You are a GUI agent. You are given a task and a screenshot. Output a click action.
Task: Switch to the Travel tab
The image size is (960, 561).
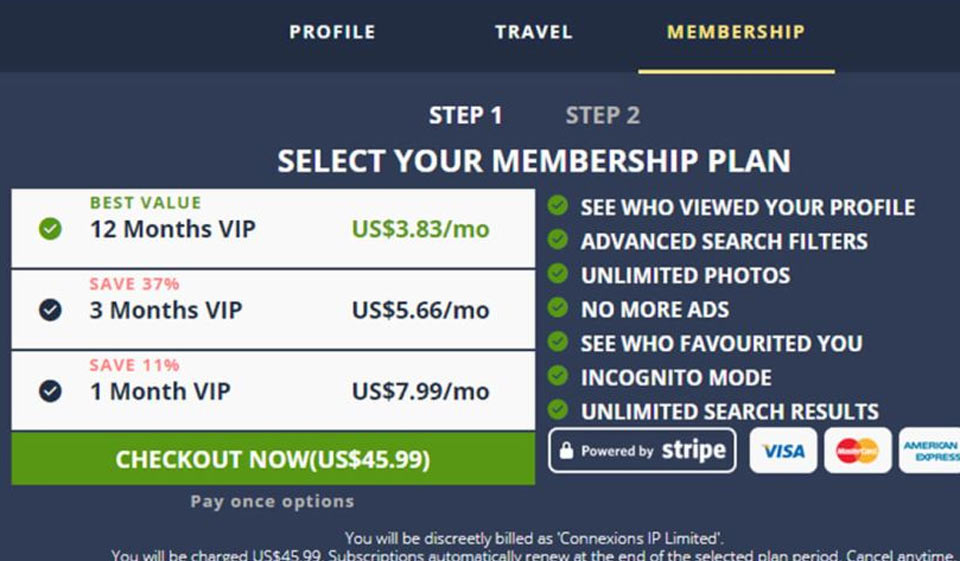click(533, 32)
